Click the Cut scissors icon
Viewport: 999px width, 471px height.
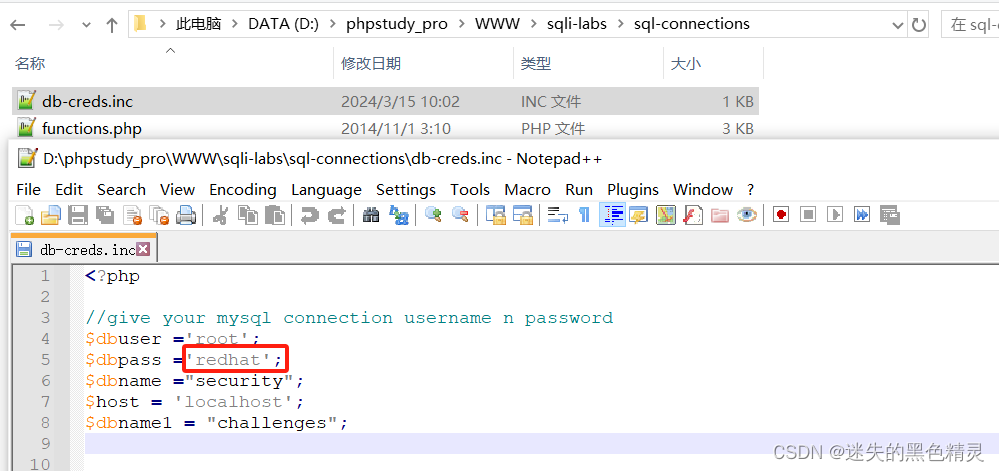tap(221, 214)
